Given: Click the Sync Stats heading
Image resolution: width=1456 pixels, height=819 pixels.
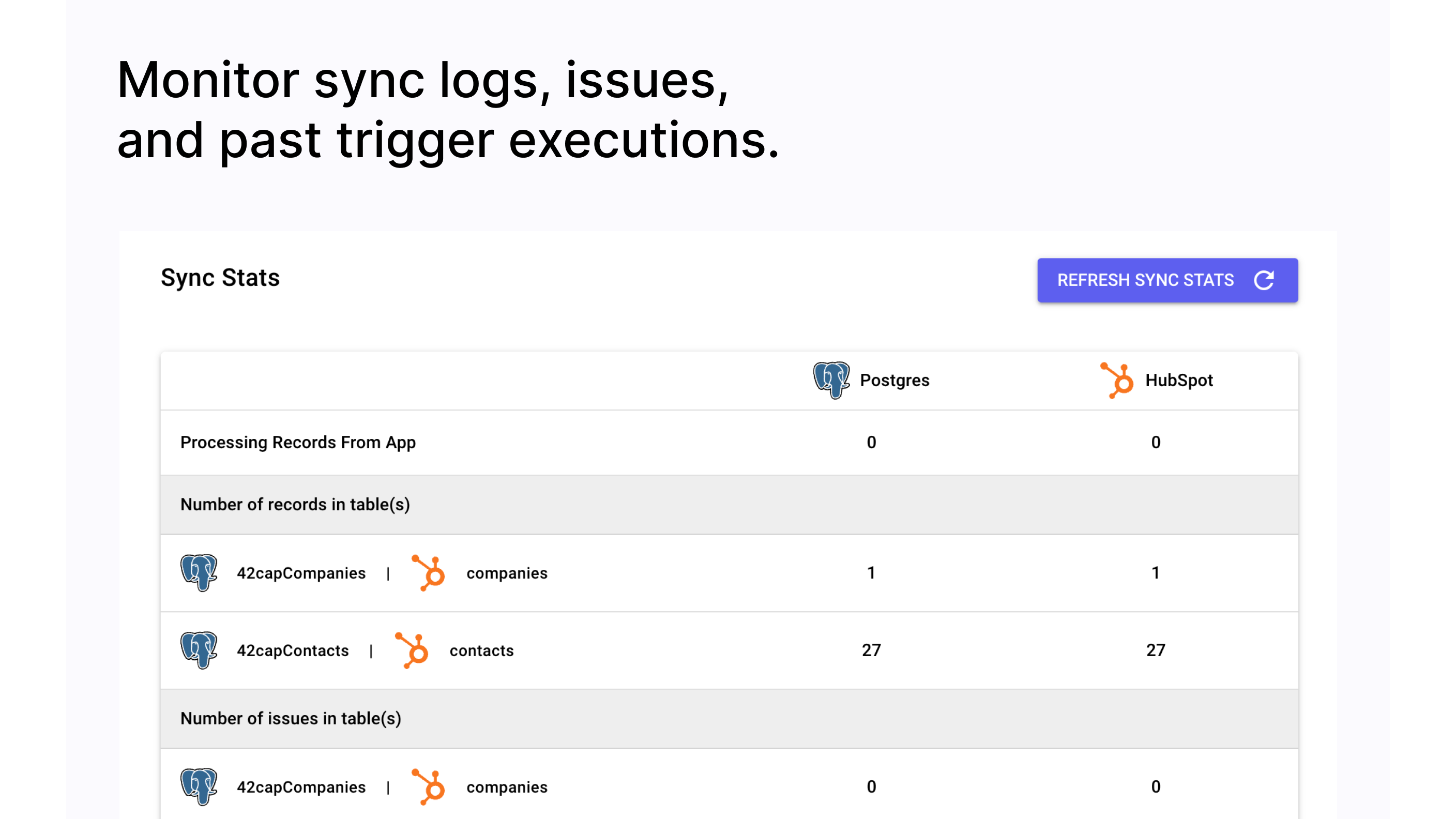Looking at the screenshot, I should 220,278.
